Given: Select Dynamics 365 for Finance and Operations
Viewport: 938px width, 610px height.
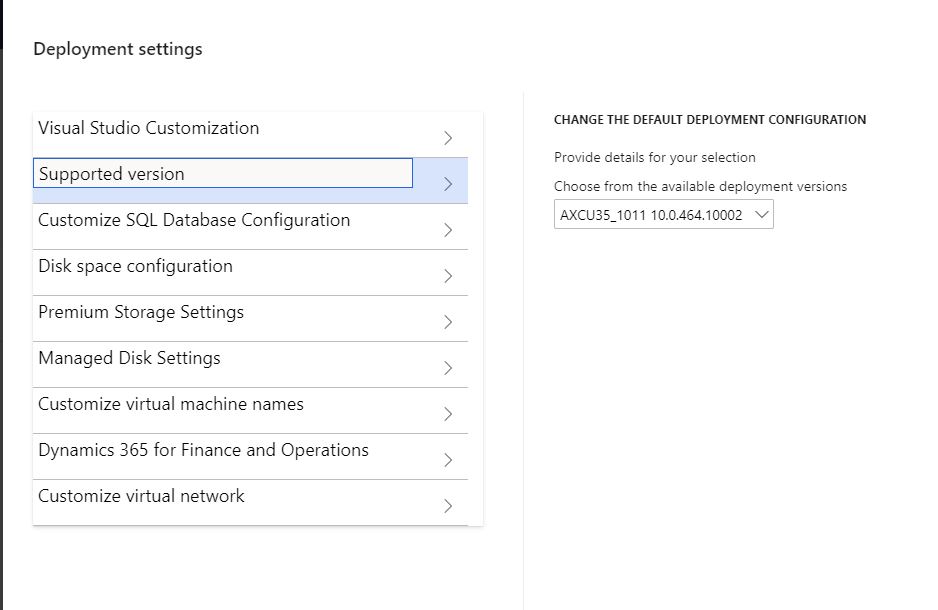Looking at the screenshot, I should [203, 451].
